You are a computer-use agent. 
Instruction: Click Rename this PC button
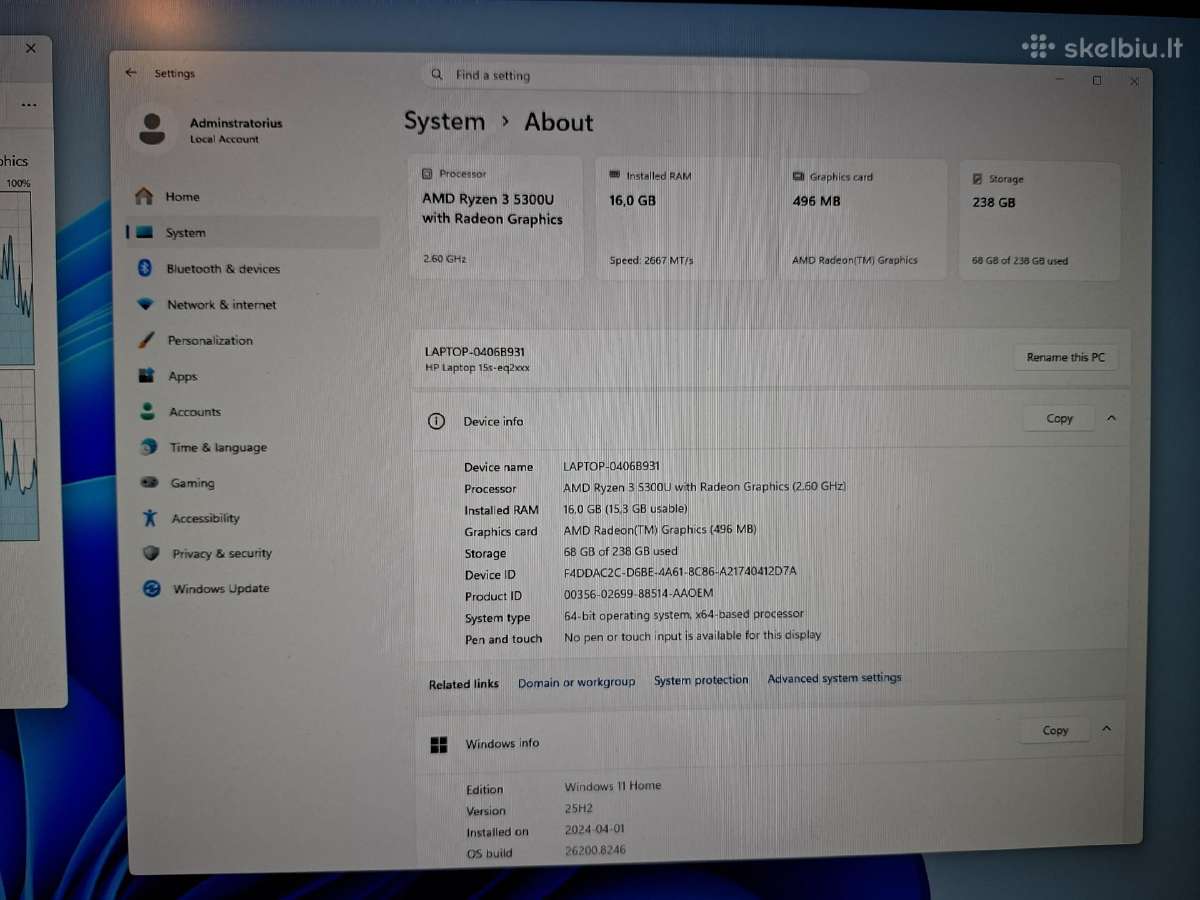(1066, 357)
